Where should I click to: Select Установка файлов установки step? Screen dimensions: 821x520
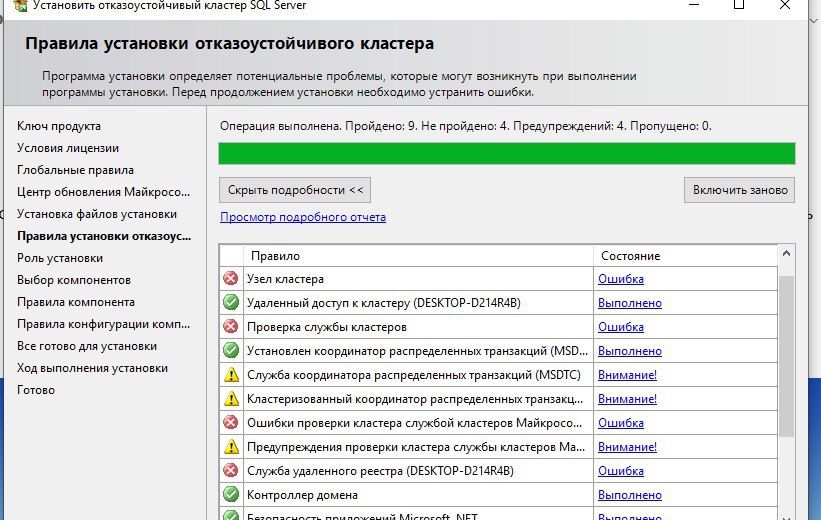click(x=97, y=214)
